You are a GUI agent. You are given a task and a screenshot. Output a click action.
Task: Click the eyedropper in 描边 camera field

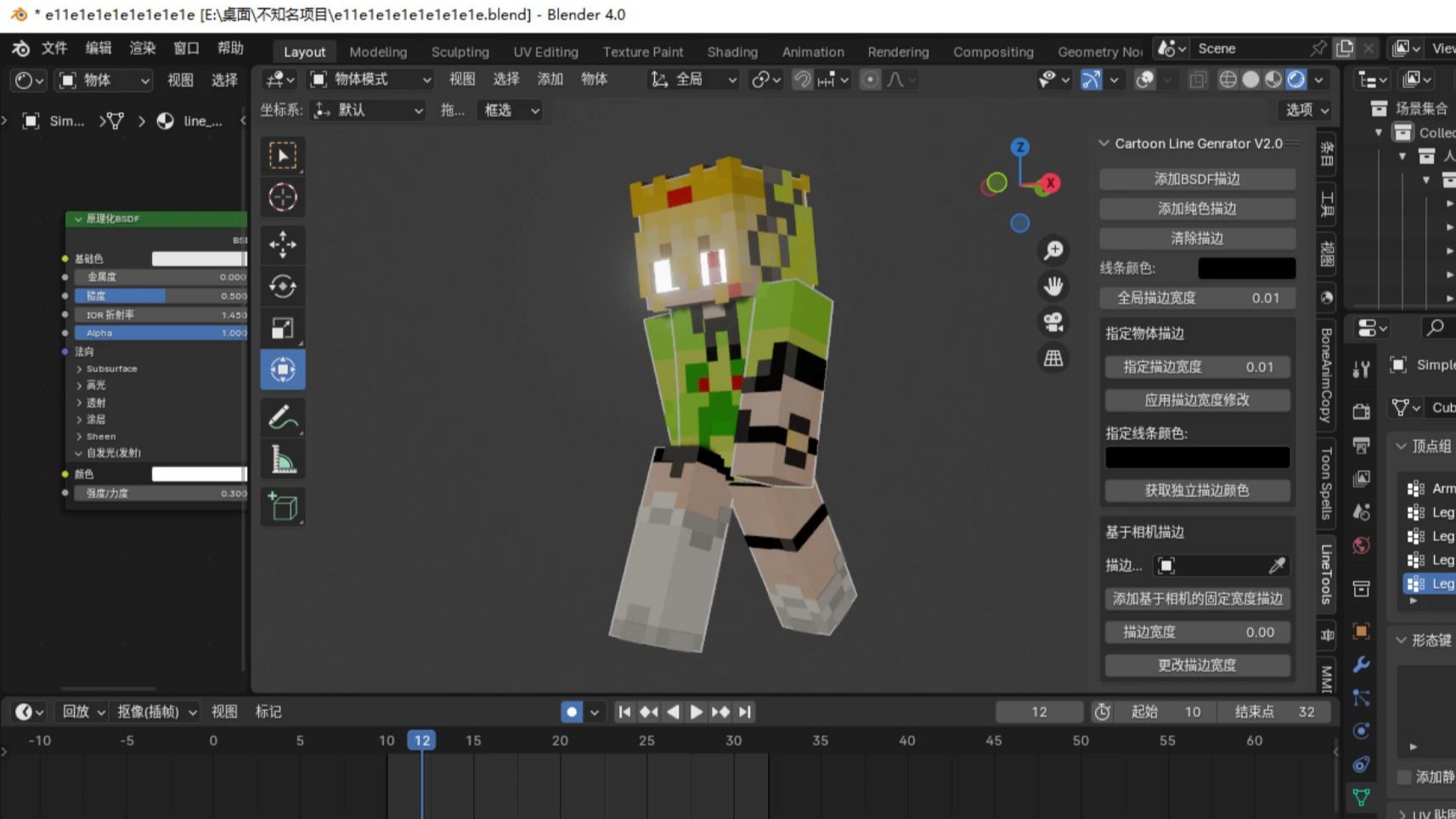[1277, 566]
